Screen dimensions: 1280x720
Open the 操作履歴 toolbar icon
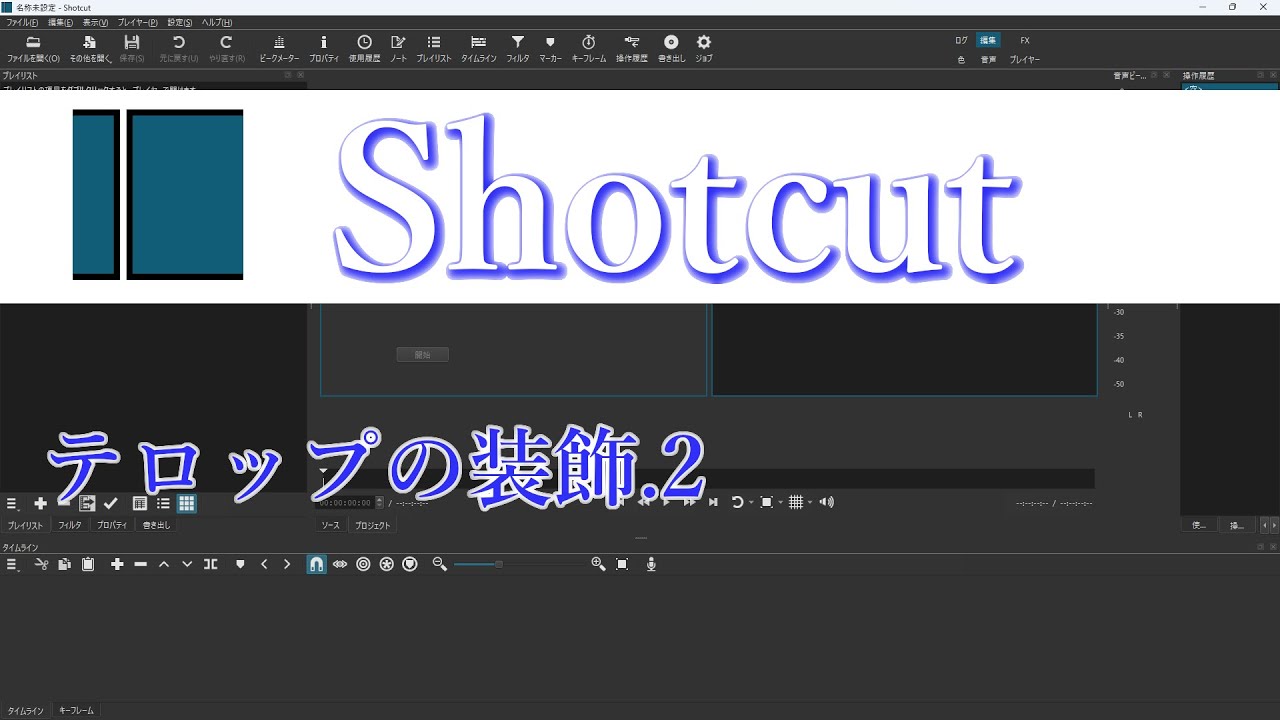coord(631,48)
